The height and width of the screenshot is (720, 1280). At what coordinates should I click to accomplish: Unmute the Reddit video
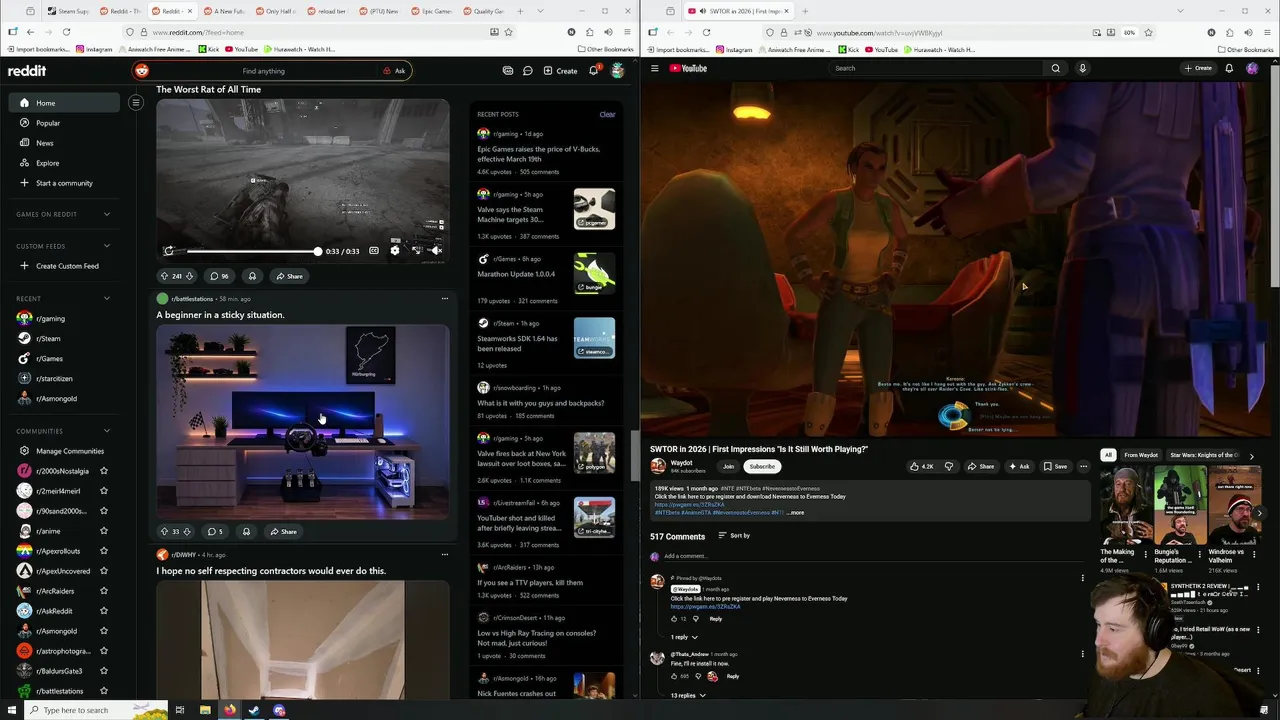(x=436, y=251)
